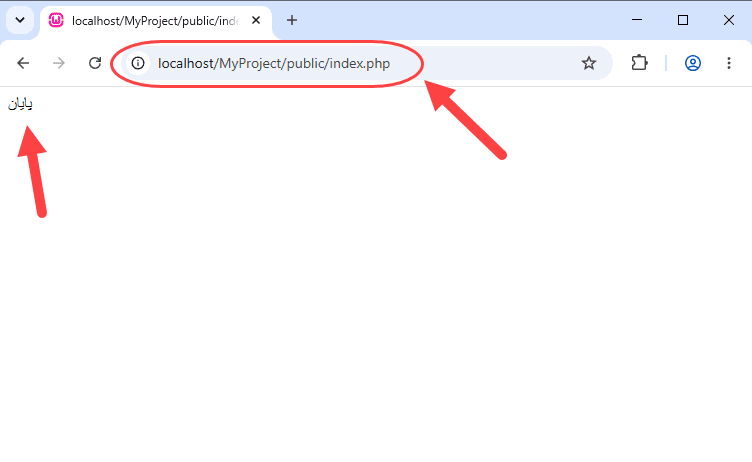Click the pink WAMP favicon on the tab
This screenshot has width=752, height=462.
[x=56, y=20]
